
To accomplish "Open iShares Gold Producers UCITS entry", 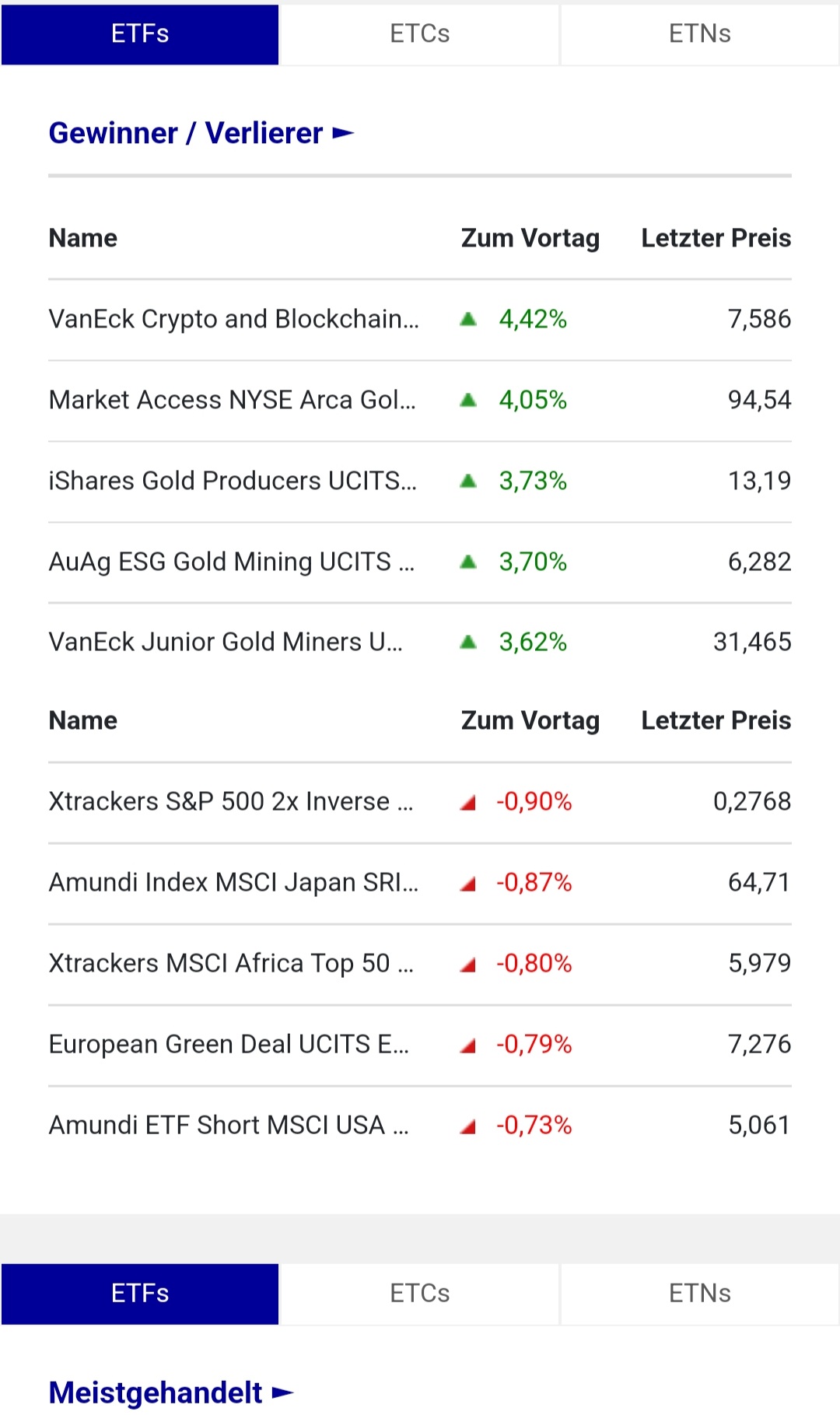I will (232, 481).
